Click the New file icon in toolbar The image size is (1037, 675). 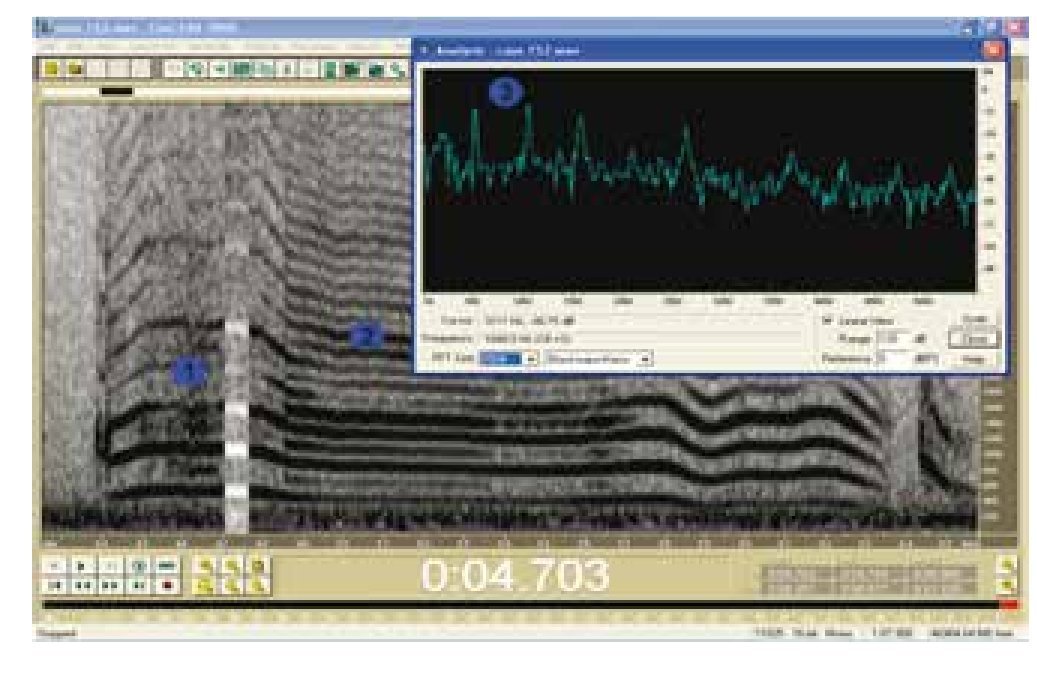click(x=50, y=70)
